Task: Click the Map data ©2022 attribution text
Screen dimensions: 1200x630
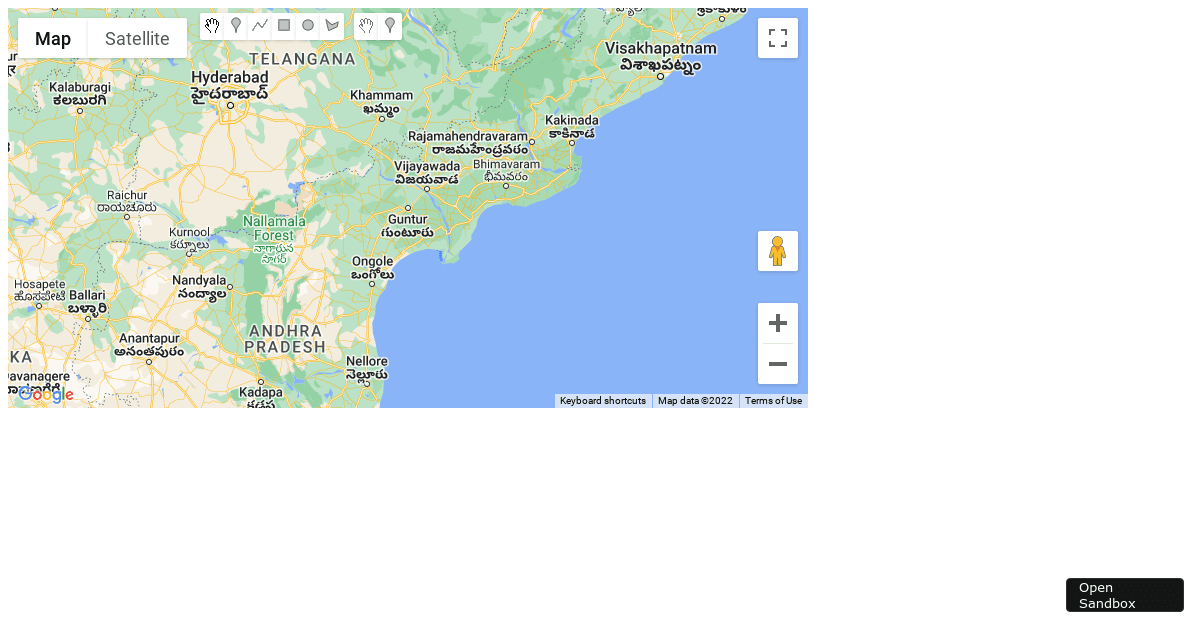Action: click(695, 401)
